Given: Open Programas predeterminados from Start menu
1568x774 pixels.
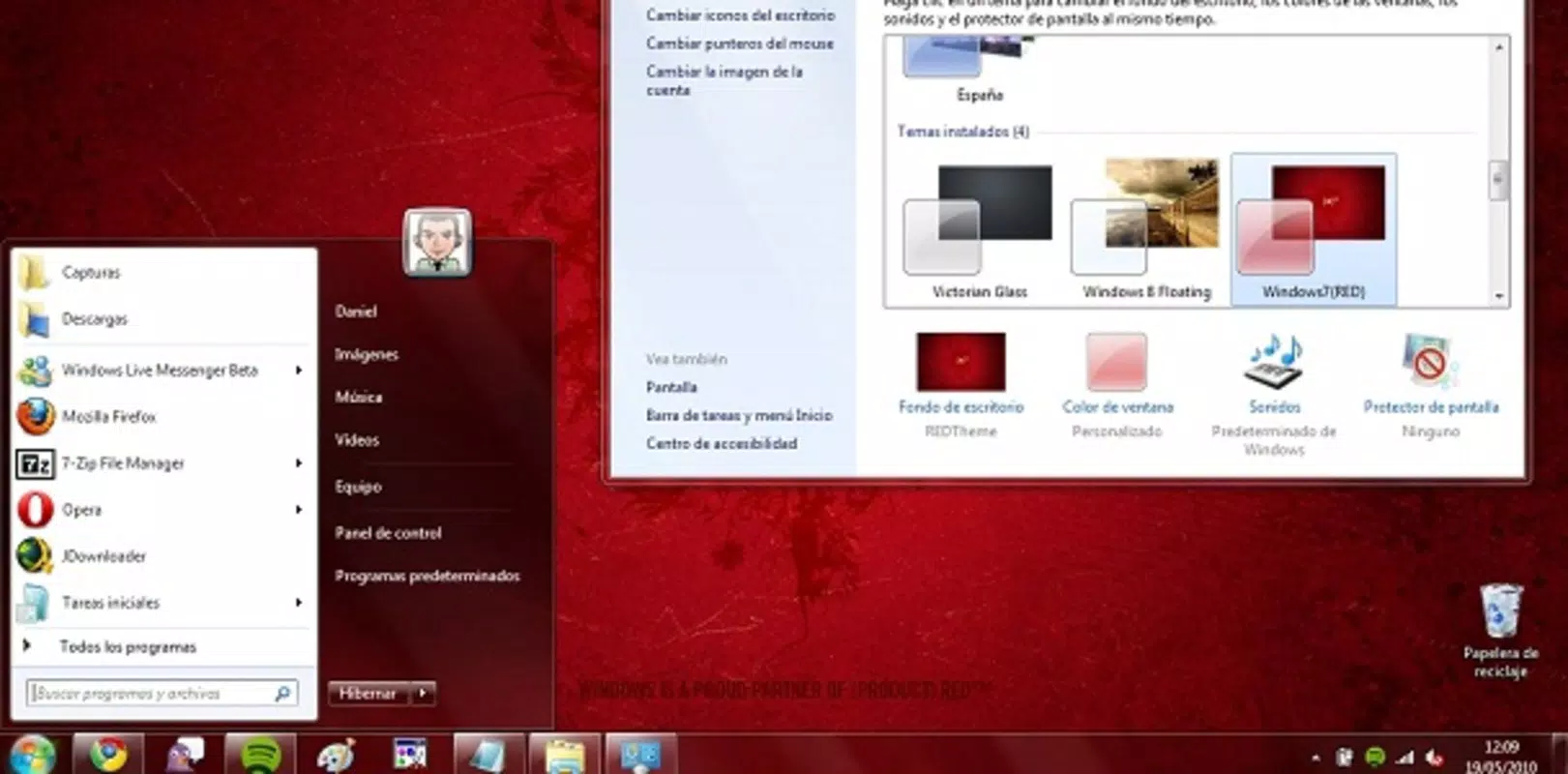Looking at the screenshot, I should [428, 576].
